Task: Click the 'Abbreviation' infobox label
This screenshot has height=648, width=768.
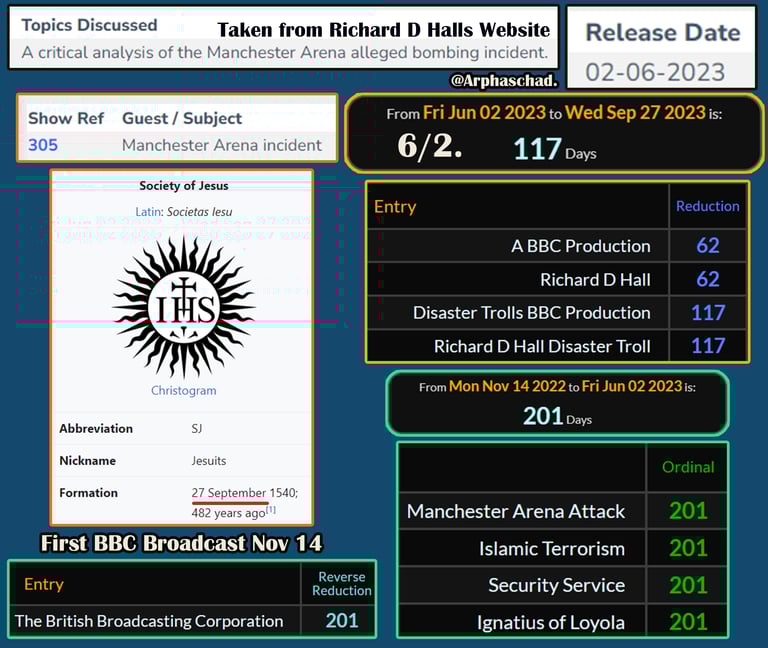Action: pyautogui.click(x=96, y=429)
